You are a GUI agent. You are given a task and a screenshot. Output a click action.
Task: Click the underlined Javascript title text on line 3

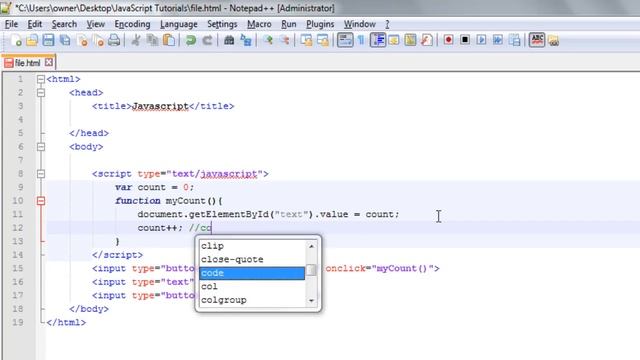click(x=160, y=106)
